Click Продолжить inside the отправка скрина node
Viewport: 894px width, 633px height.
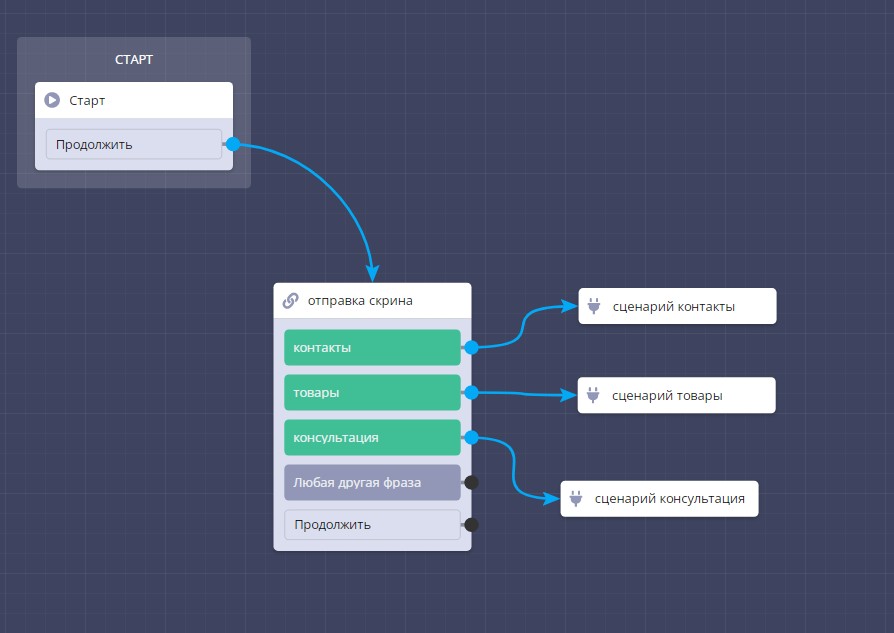coord(371,524)
